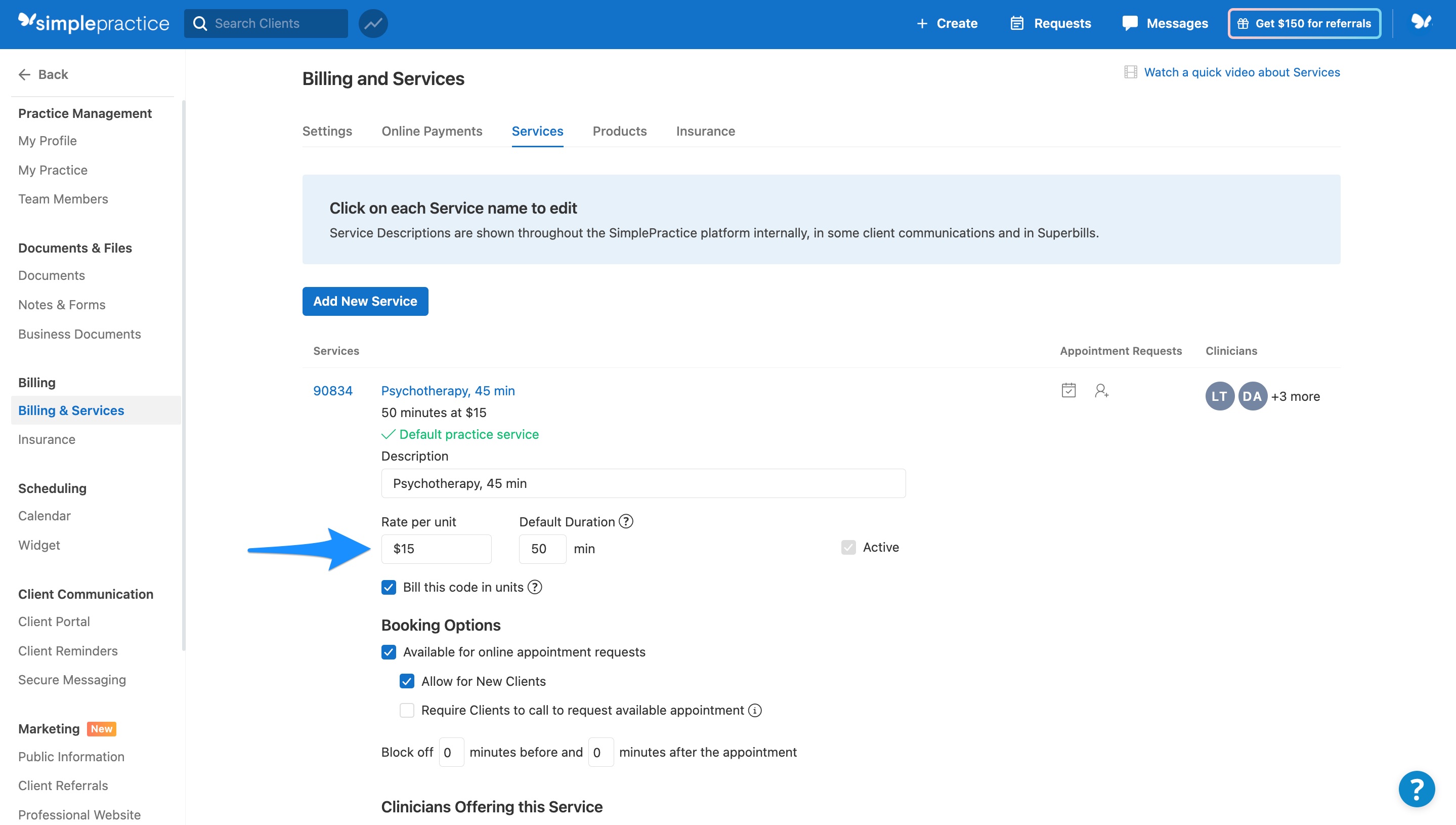
Task: Switch to the Products tab
Action: click(x=620, y=131)
